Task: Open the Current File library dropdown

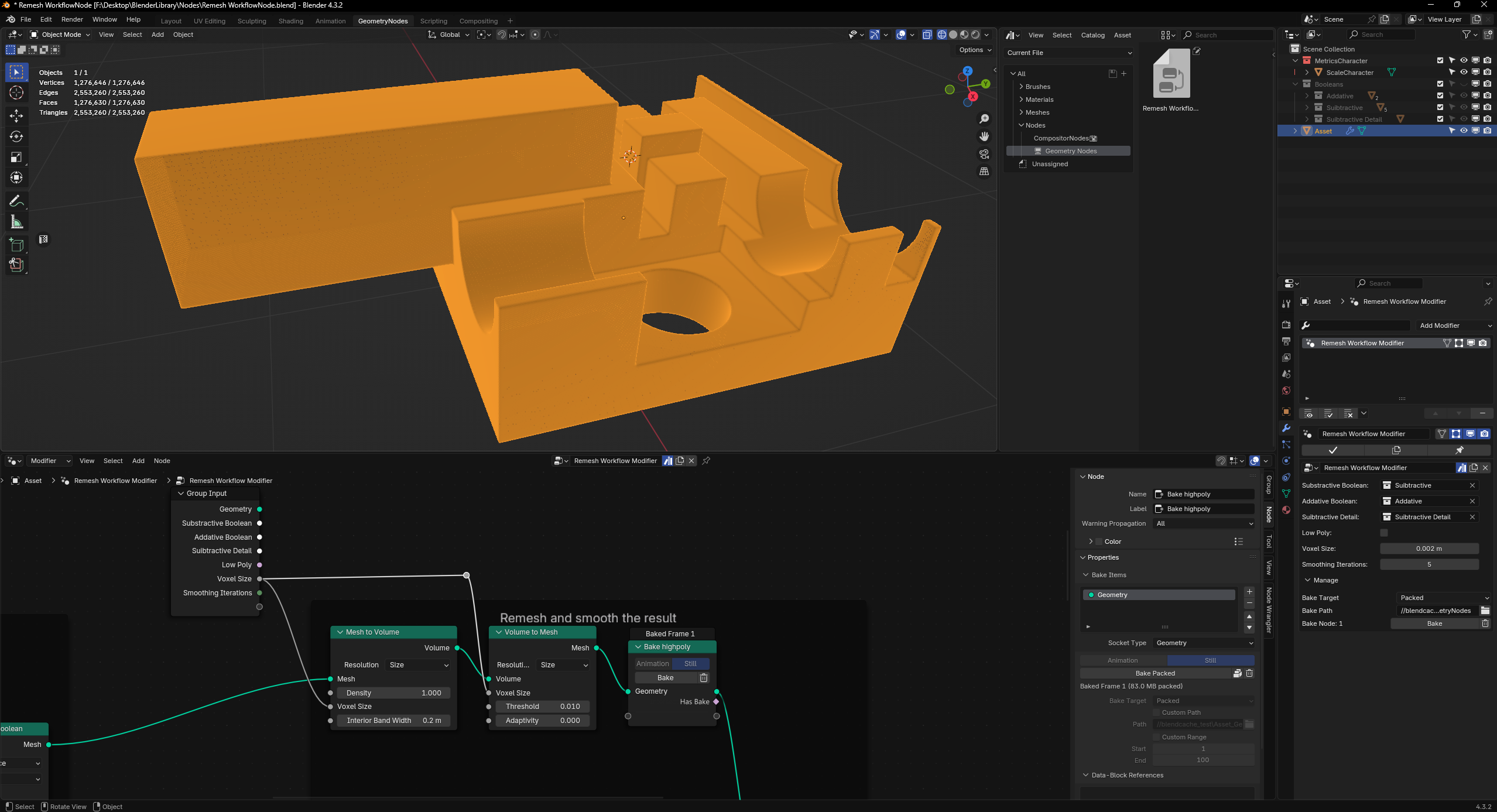Action: [x=1069, y=53]
